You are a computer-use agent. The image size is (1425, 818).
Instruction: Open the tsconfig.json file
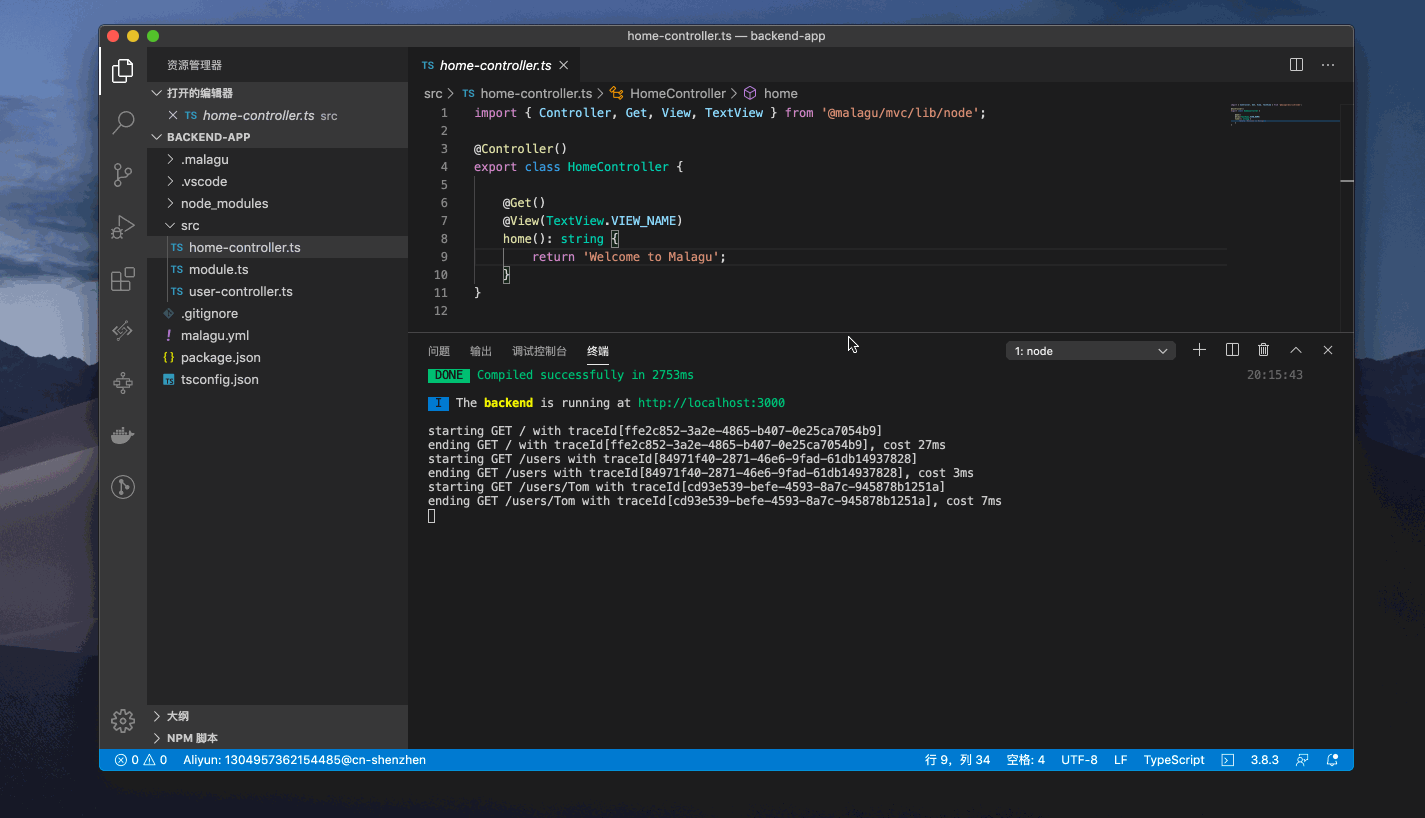278,379
